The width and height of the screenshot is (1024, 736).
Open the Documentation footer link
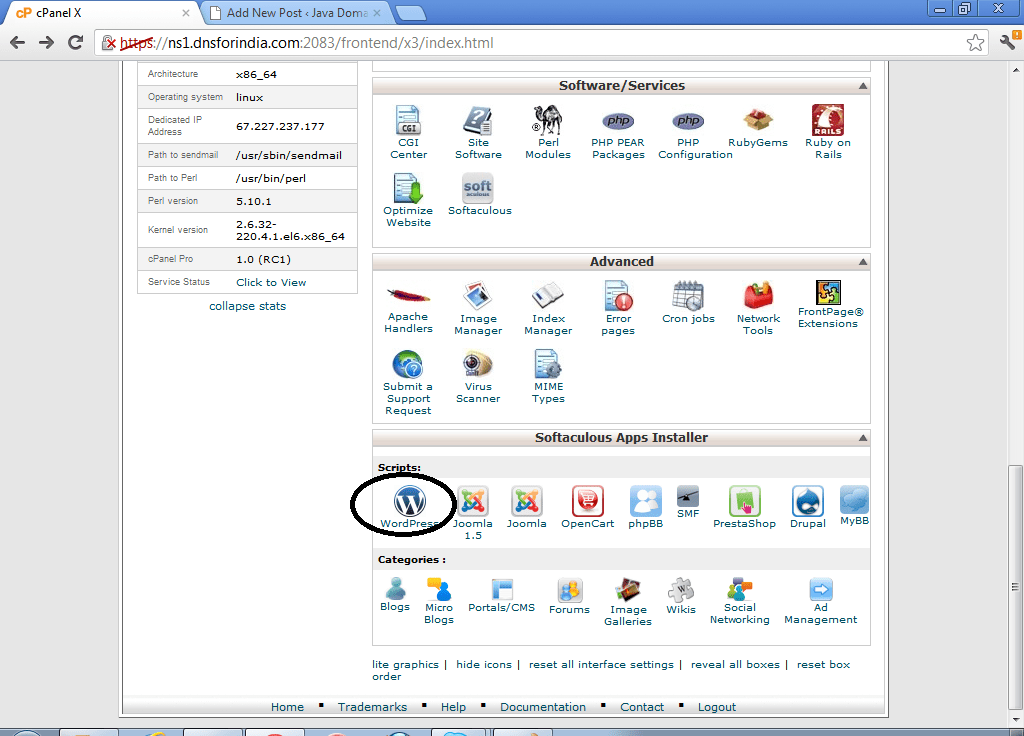tap(543, 707)
